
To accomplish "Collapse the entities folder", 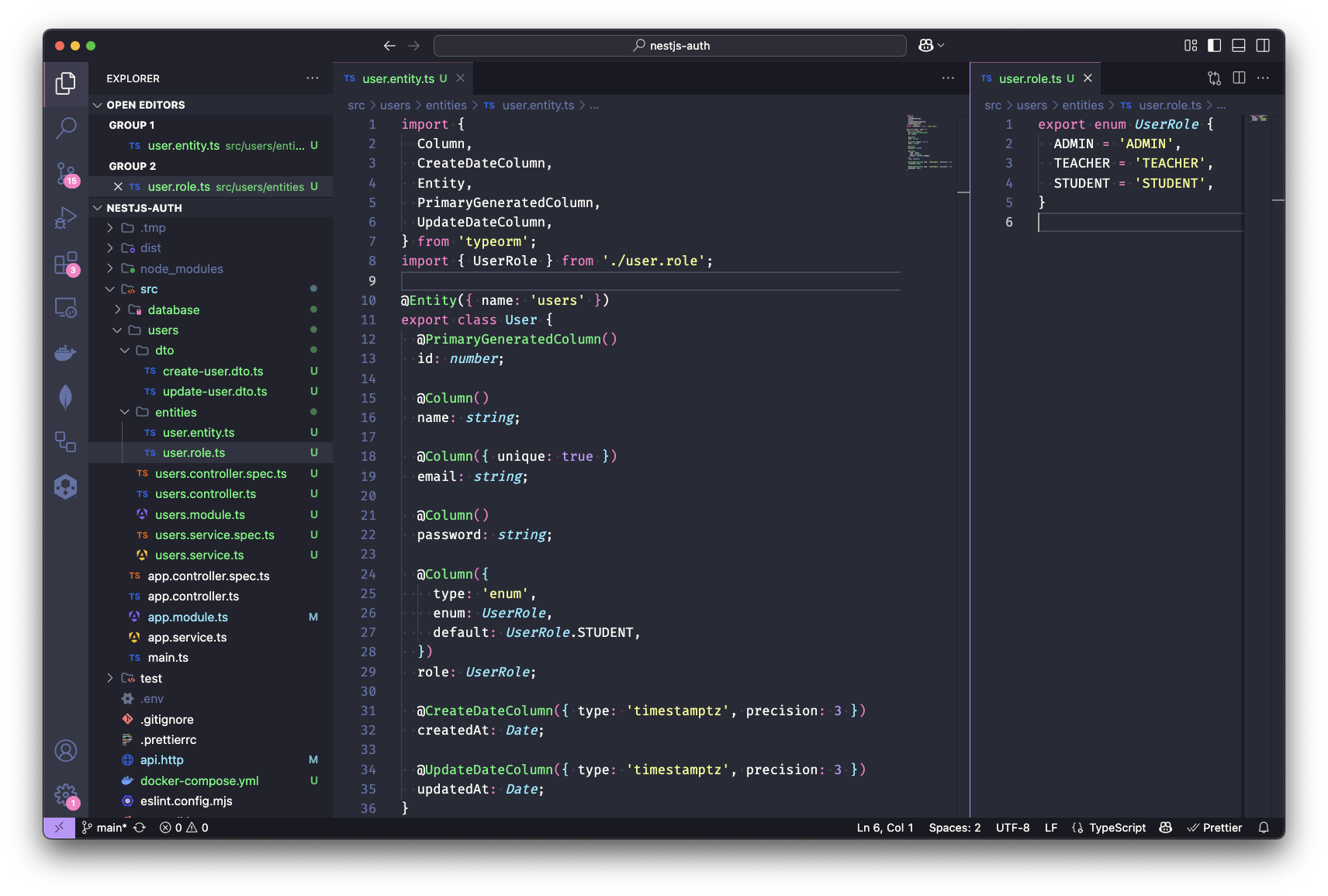I will point(211,413).
